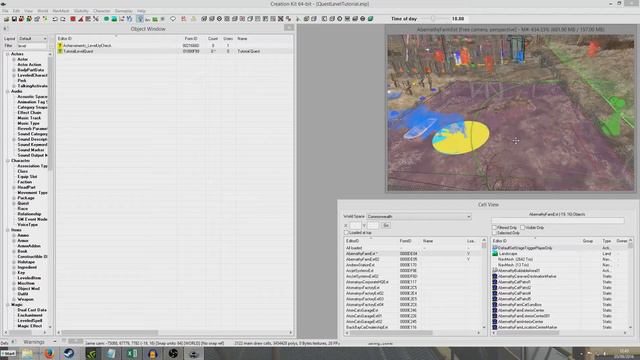Viewport: 640px width, 360px height.
Task: Open OBS from the taskbar
Action: point(173,353)
